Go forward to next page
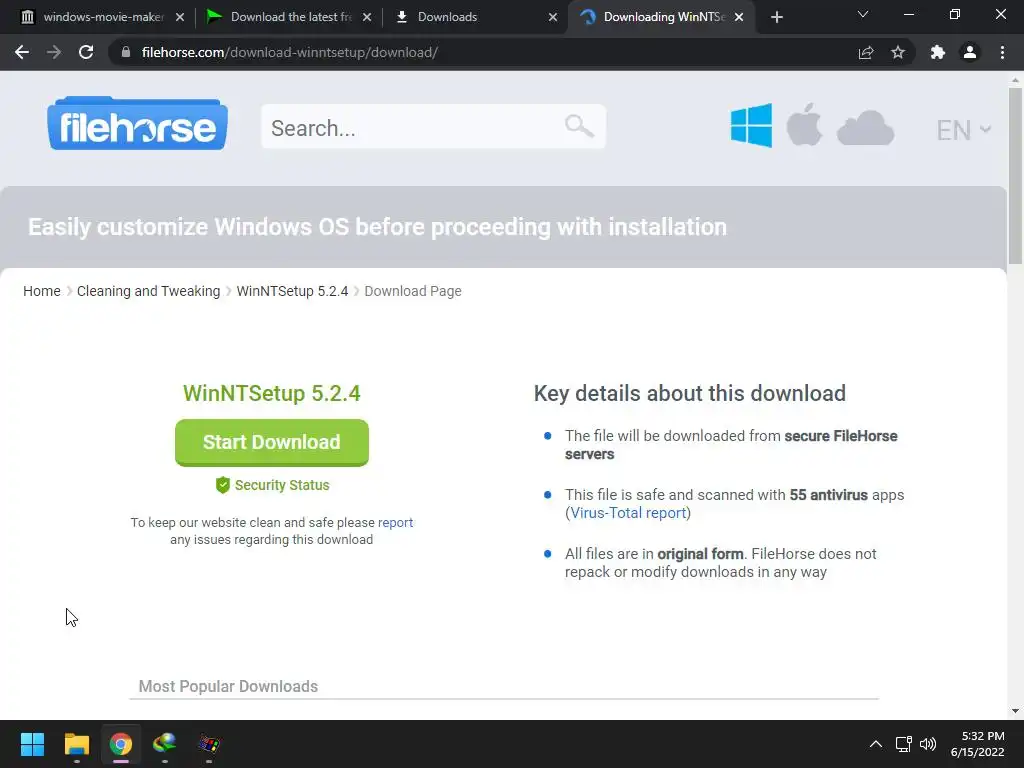Image resolution: width=1024 pixels, height=768 pixels. pyautogui.click(x=54, y=52)
